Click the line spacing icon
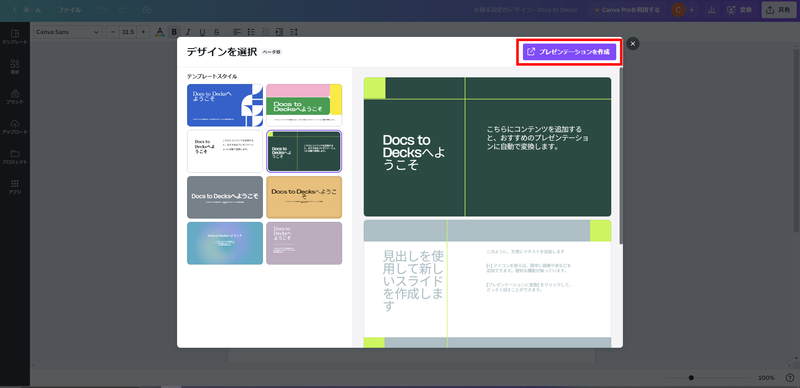 coord(293,32)
